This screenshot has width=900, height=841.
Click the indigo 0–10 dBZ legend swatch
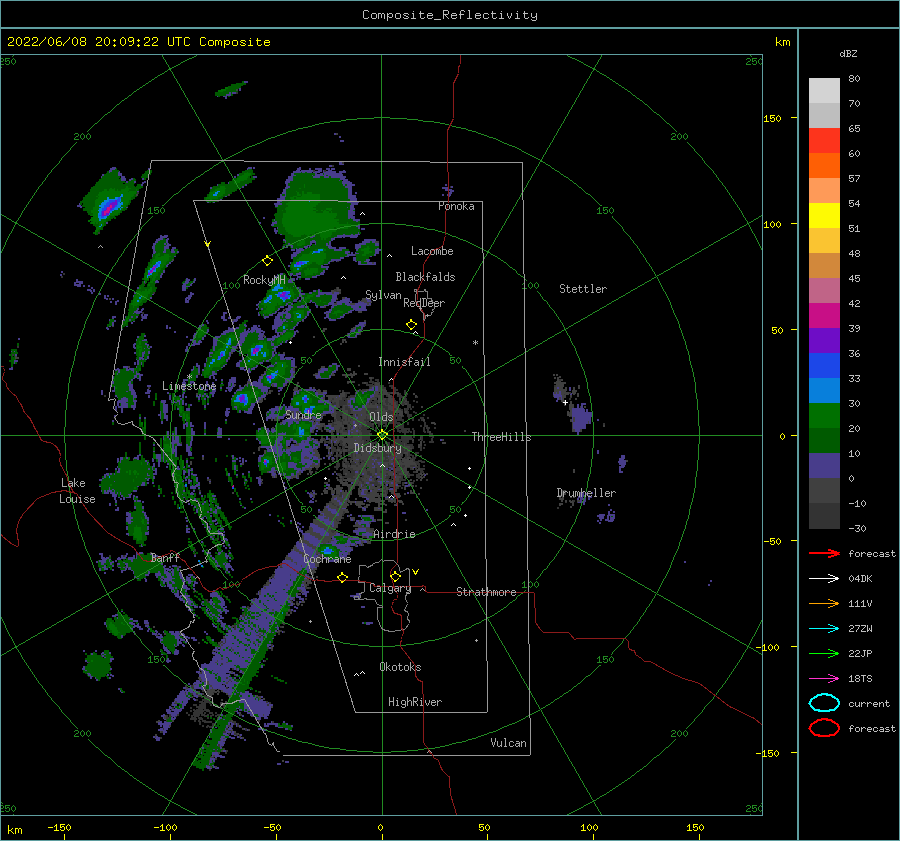click(x=824, y=466)
